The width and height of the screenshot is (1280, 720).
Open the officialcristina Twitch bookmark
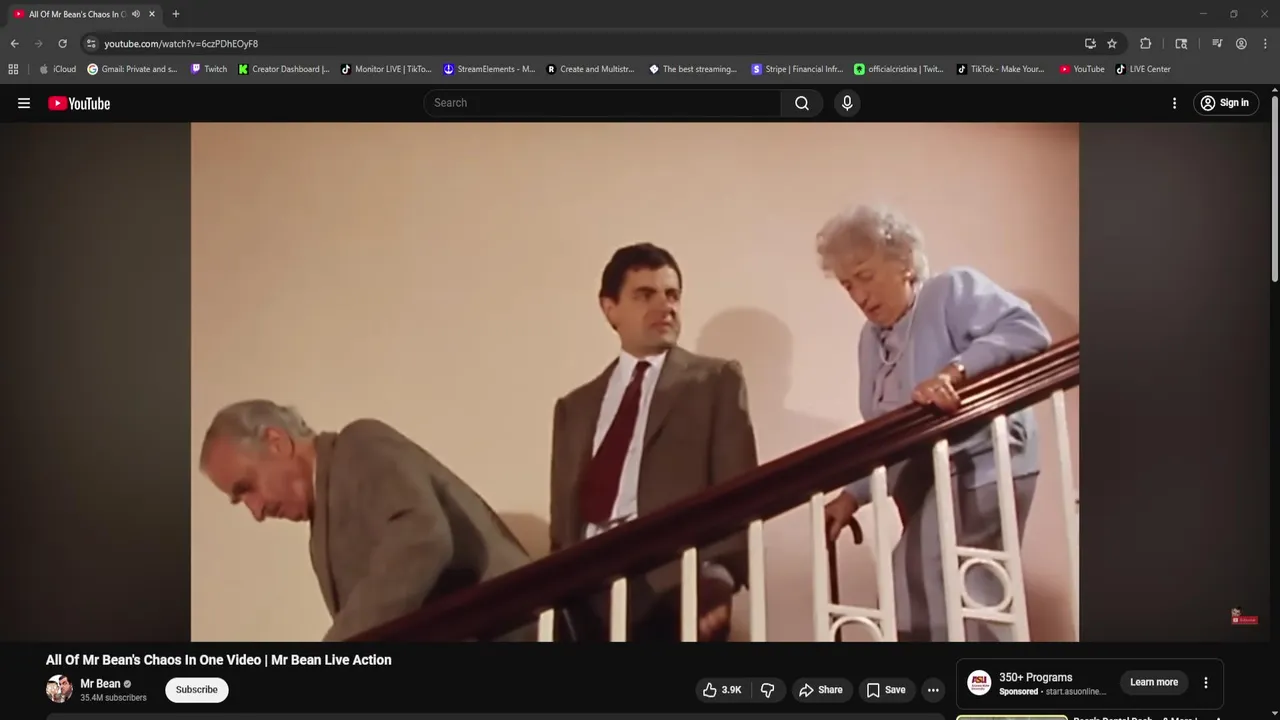tap(898, 69)
